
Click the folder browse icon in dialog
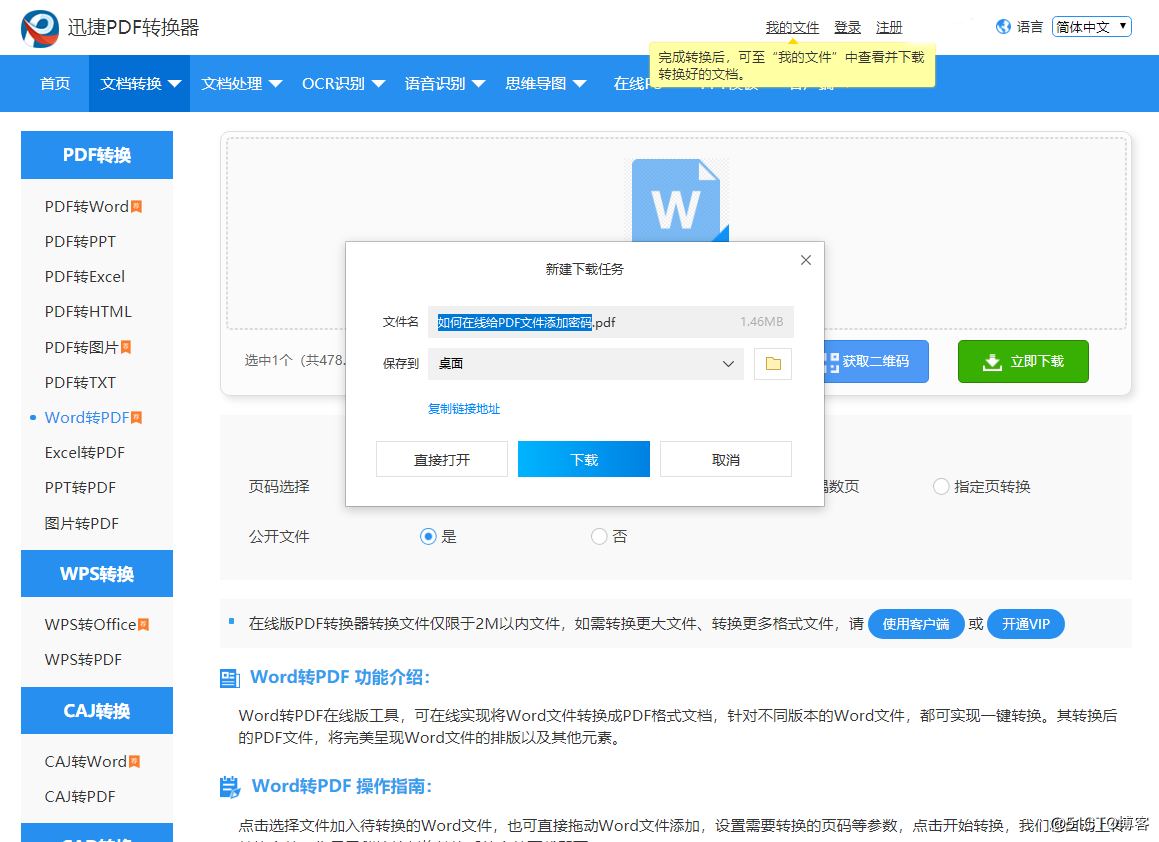[773, 364]
